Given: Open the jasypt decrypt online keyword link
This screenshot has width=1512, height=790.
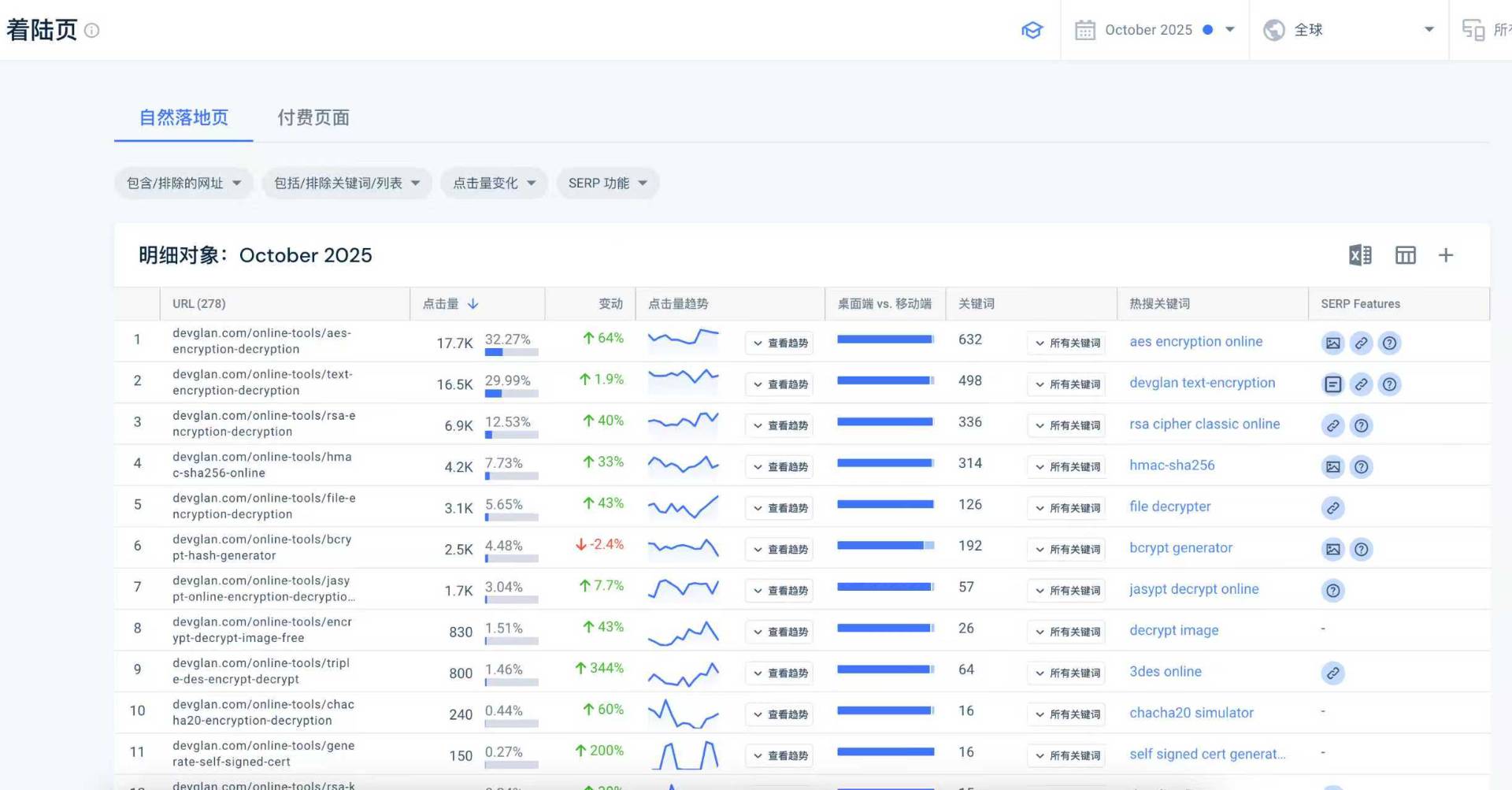Looking at the screenshot, I should click(x=1195, y=589).
